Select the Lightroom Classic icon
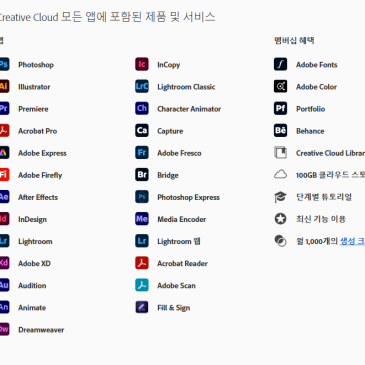This screenshot has height=365, width=365. pyautogui.click(x=142, y=86)
